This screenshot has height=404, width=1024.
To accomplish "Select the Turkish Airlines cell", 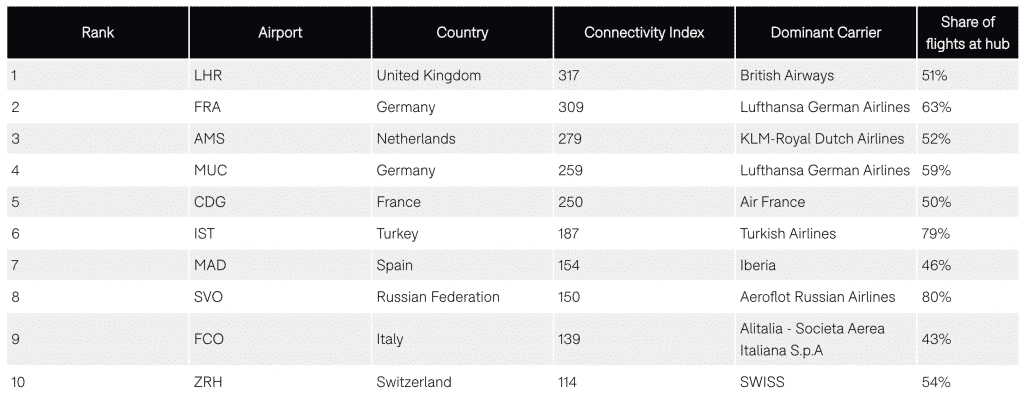I will (826, 234).
